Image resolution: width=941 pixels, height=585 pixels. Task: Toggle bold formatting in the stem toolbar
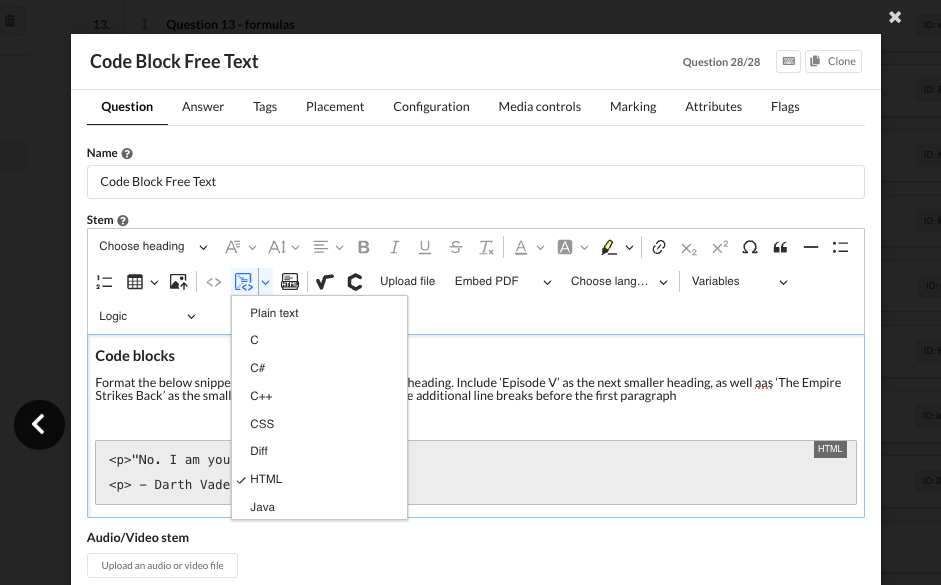click(364, 247)
